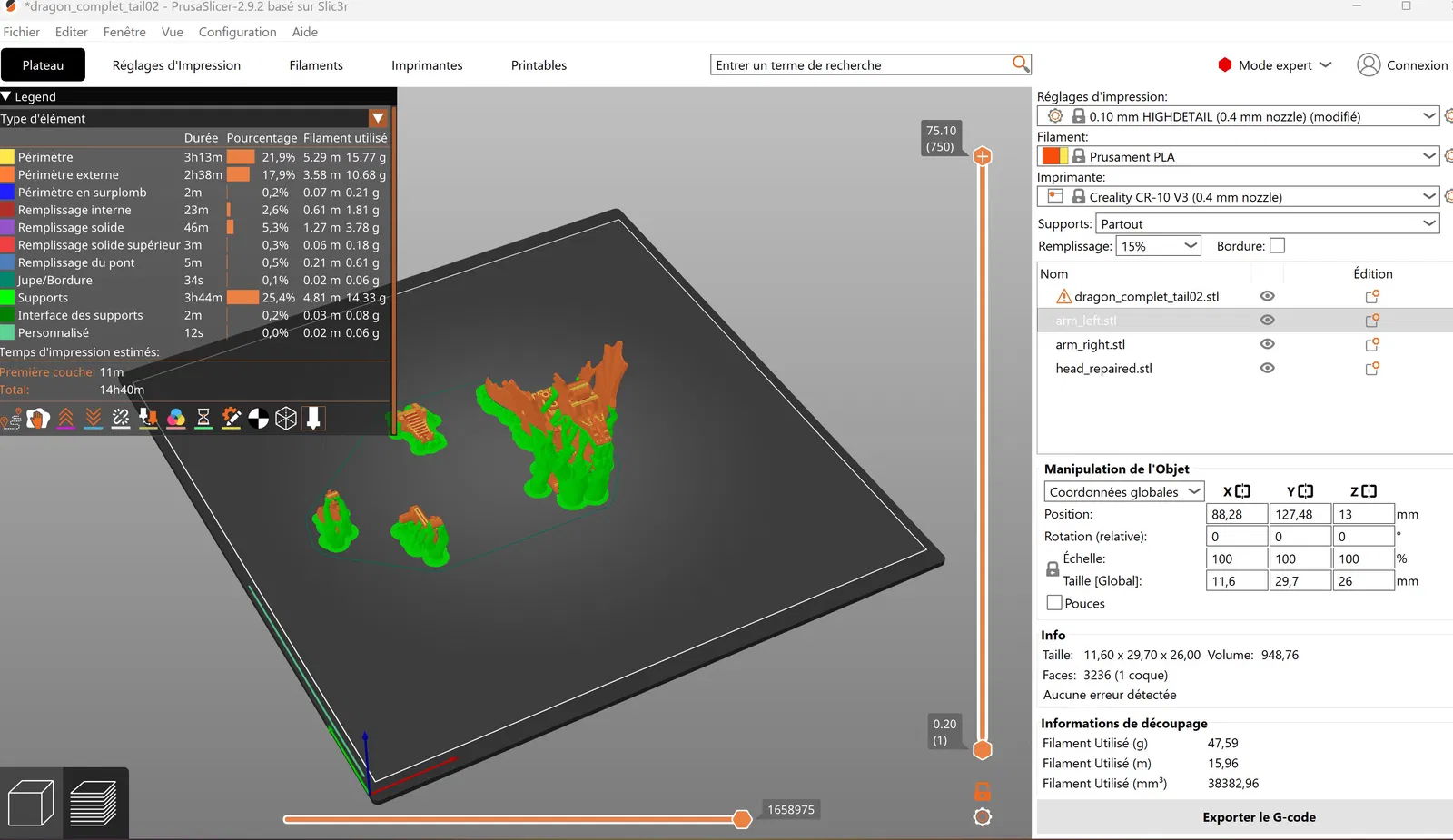
Task: Hide arm_right.stl with eye icon
Action: point(1268,344)
